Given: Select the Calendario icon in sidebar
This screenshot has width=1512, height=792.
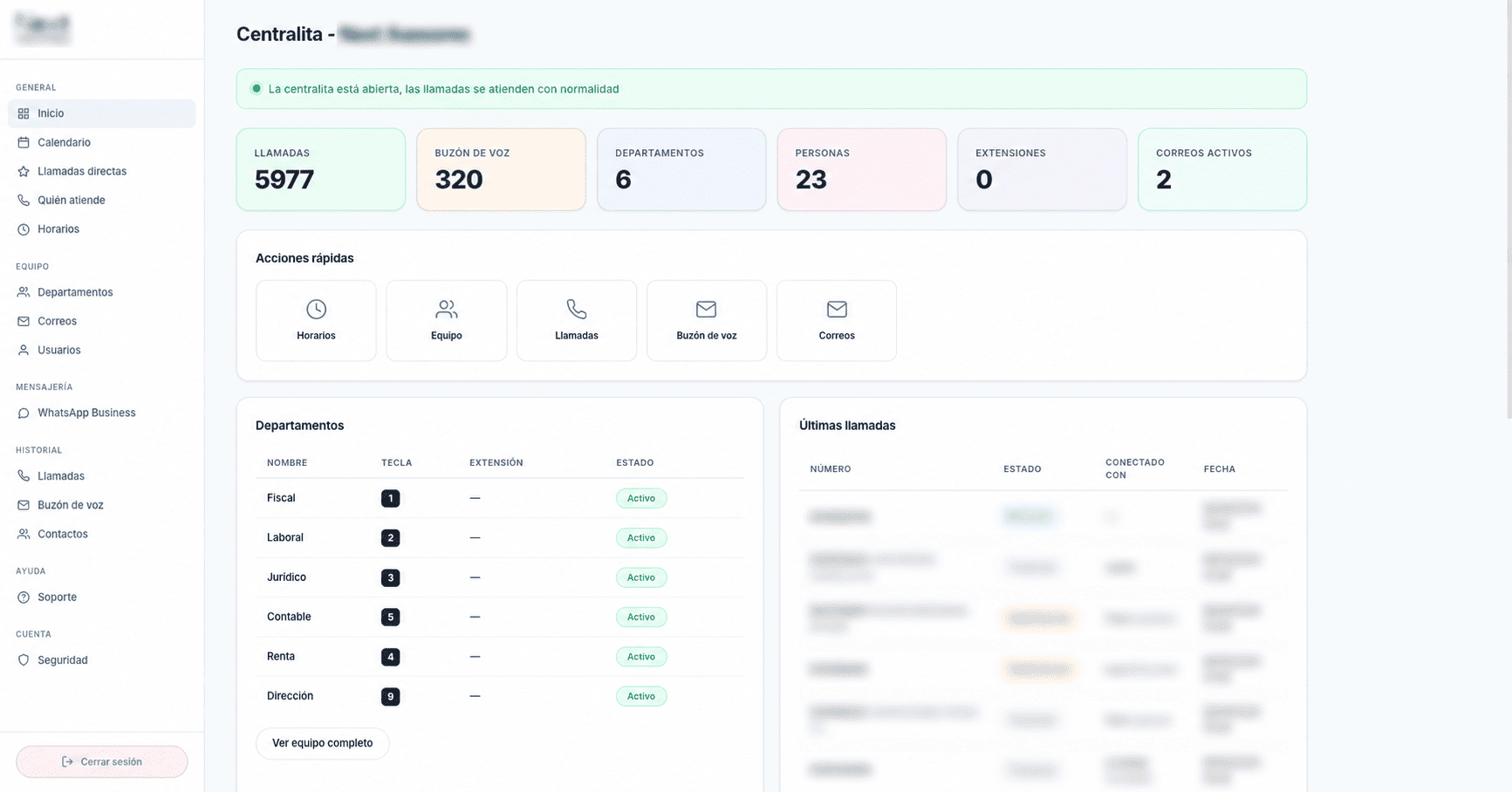Looking at the screenshot, I should (x=24, y=142).
